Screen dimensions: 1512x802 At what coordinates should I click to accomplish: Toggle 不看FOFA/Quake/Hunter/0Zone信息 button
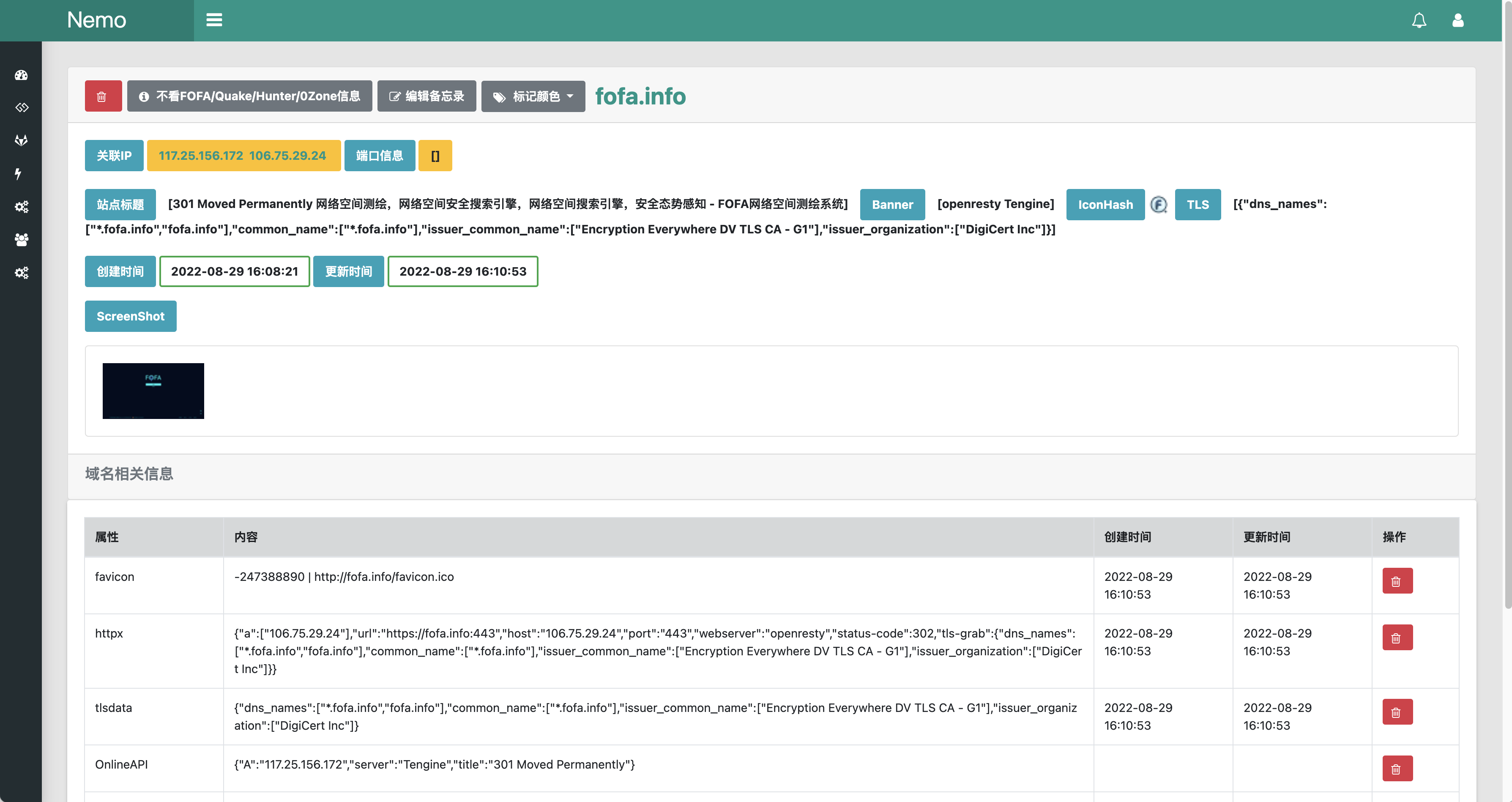[249, 96]
